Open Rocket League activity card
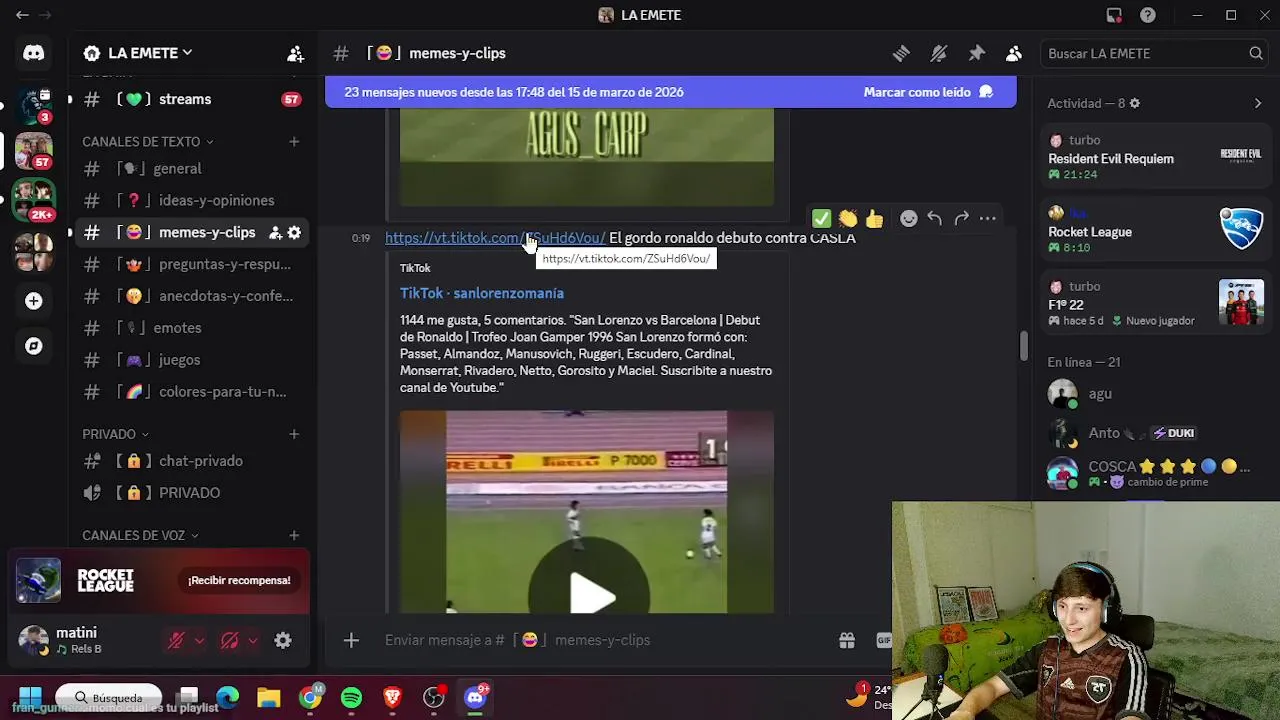This screenshot has height=720, width=1280. click(x=1155, y=230)
